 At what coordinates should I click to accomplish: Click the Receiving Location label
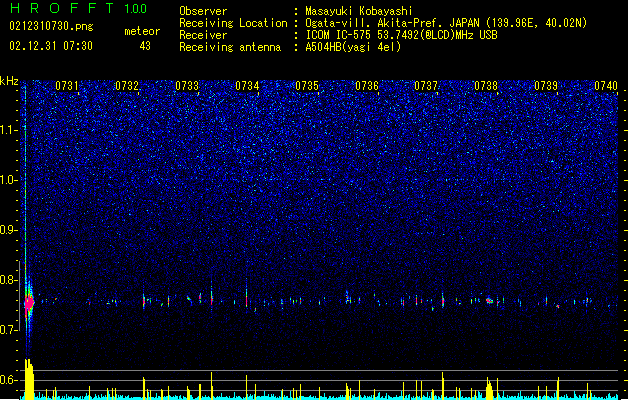[233, 23]
